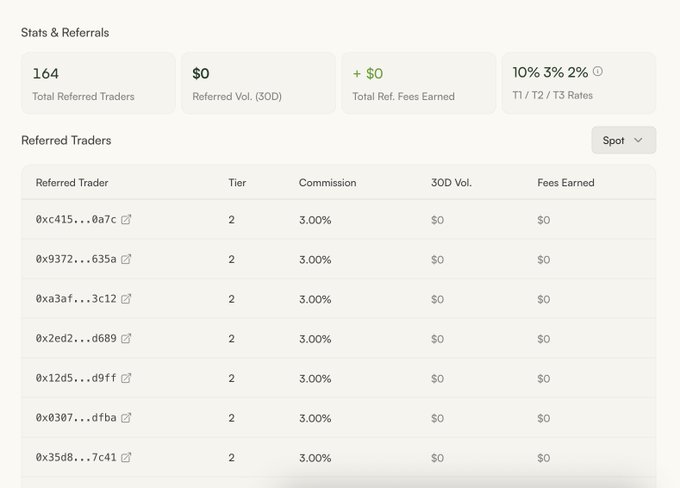Open the Spot market dropdown
Viewport: 680px width, 488px height.
624,140
